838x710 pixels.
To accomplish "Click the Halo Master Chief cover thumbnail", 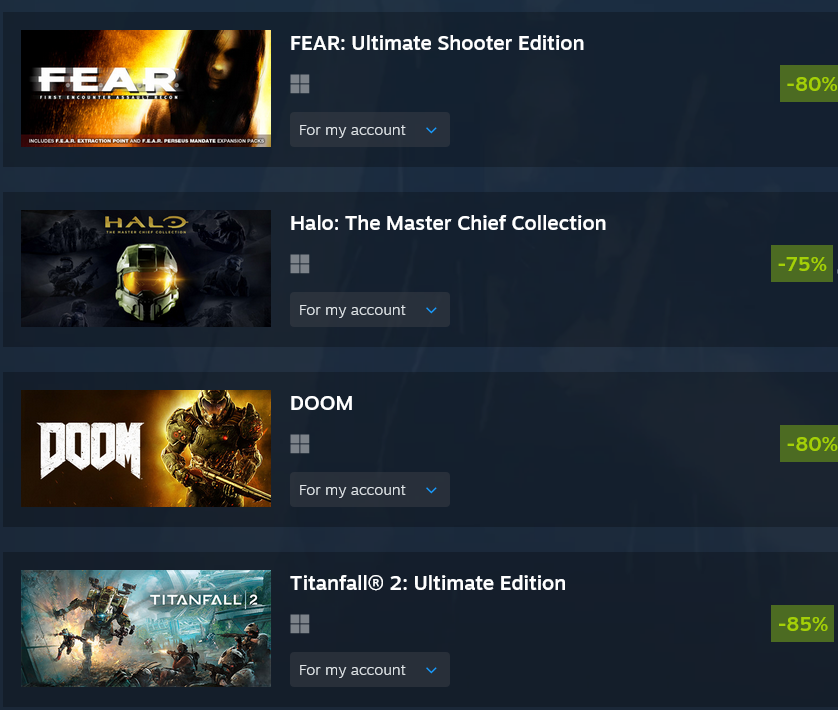I will tap(146, 268).
